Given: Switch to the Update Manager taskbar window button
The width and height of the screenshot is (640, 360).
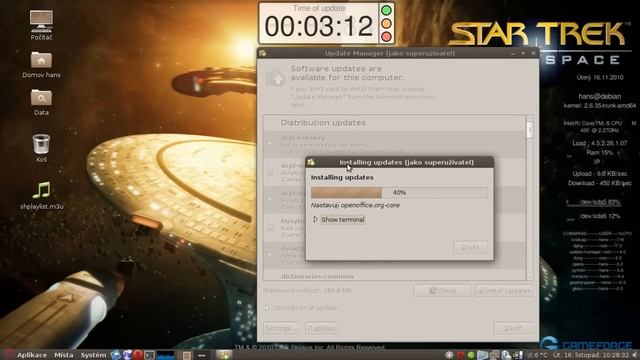Looking at the screenshot, I should 224,355.
